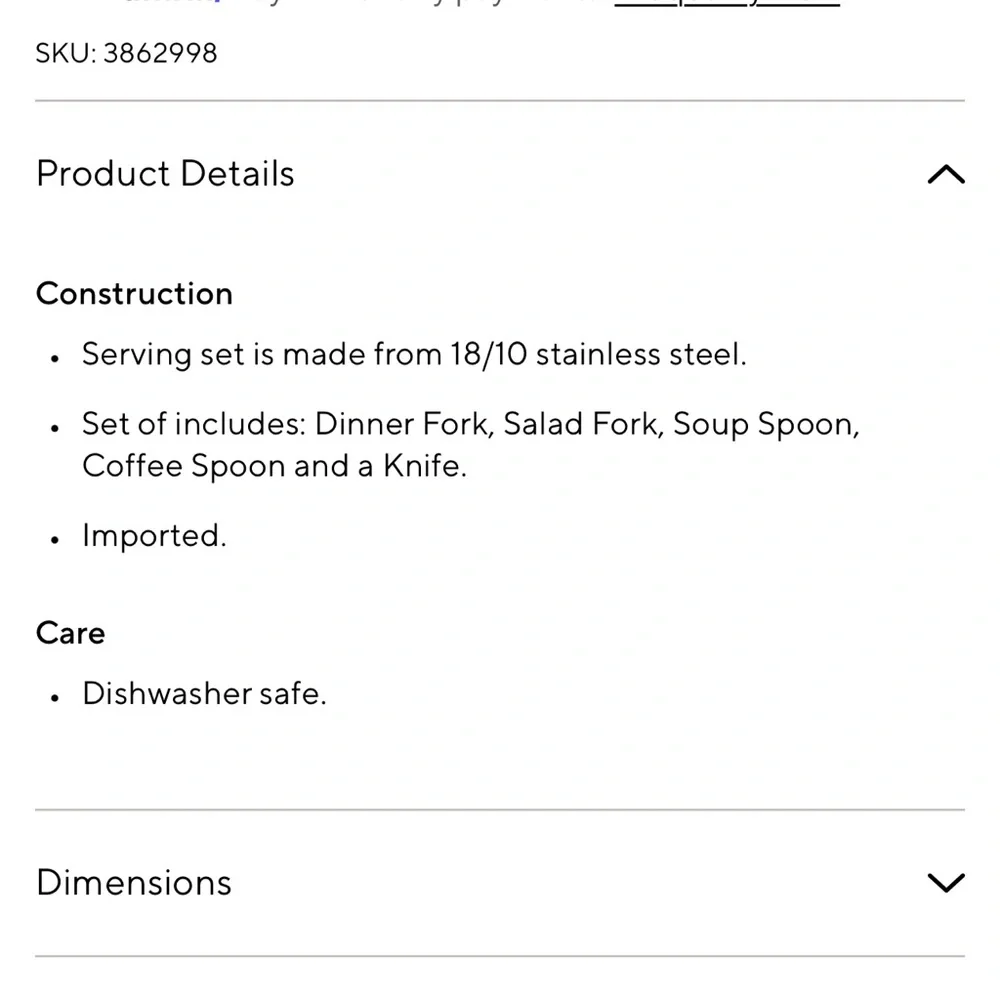
Task: Click the bullet before 'Imported.'
Action: point(56,539)
